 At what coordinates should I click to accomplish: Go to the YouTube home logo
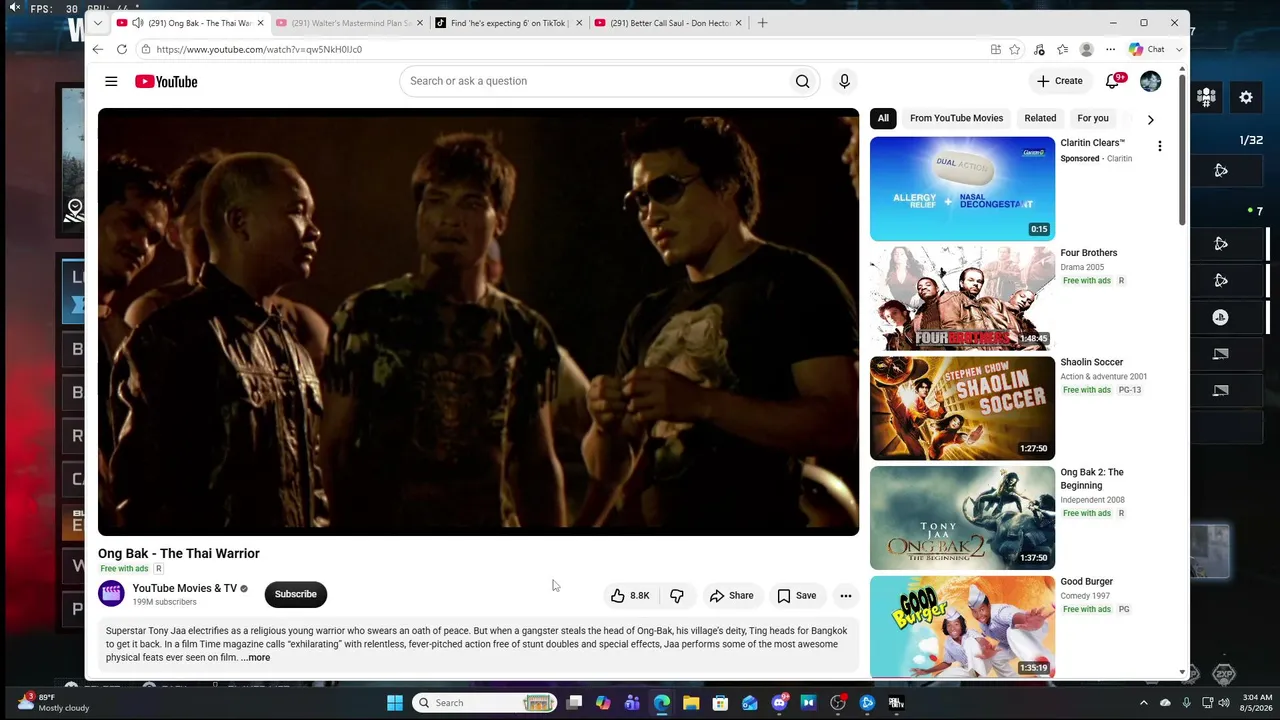point(166,81)
